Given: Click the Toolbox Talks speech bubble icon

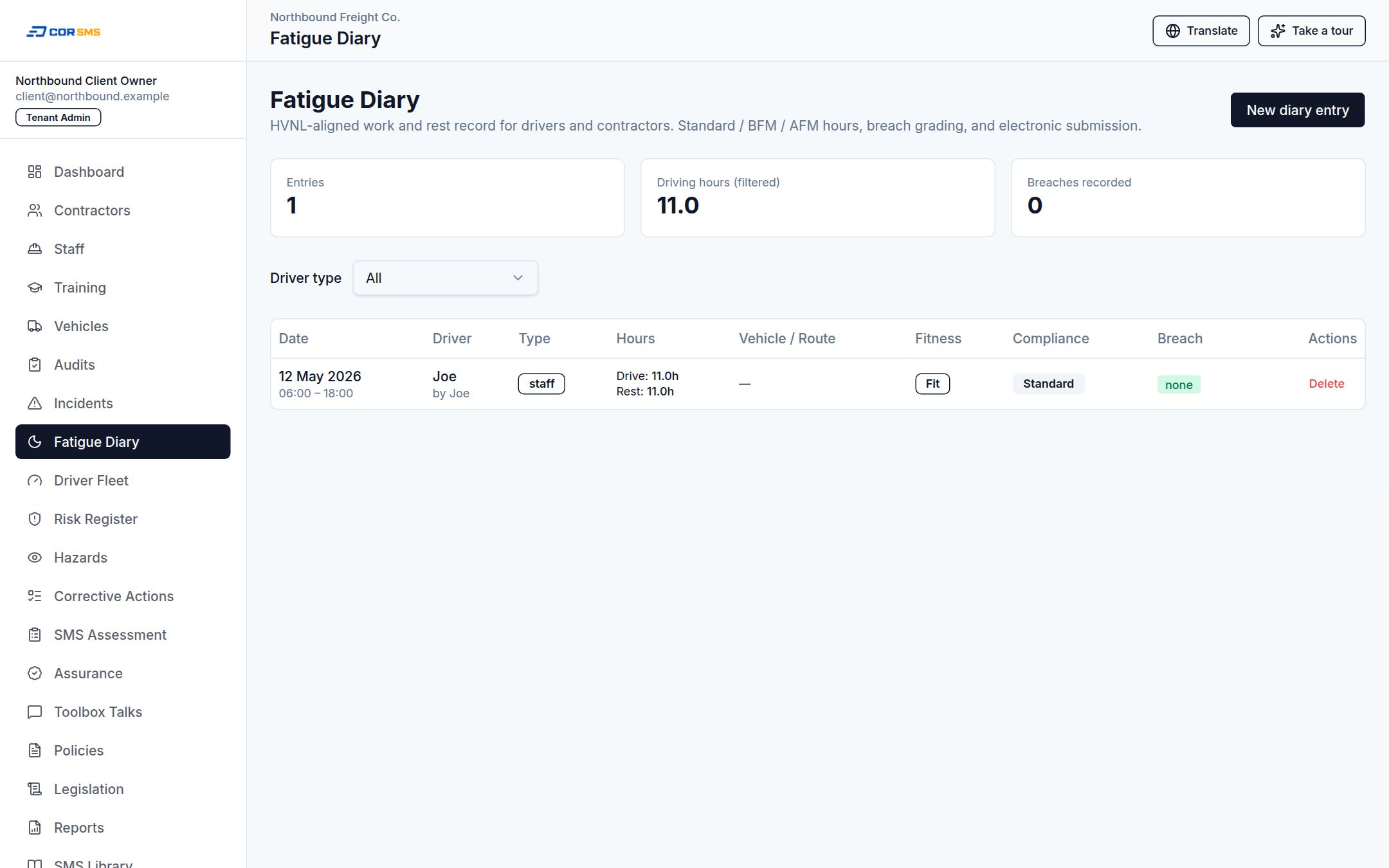Looking at the screenshot, I should [35, 712].
